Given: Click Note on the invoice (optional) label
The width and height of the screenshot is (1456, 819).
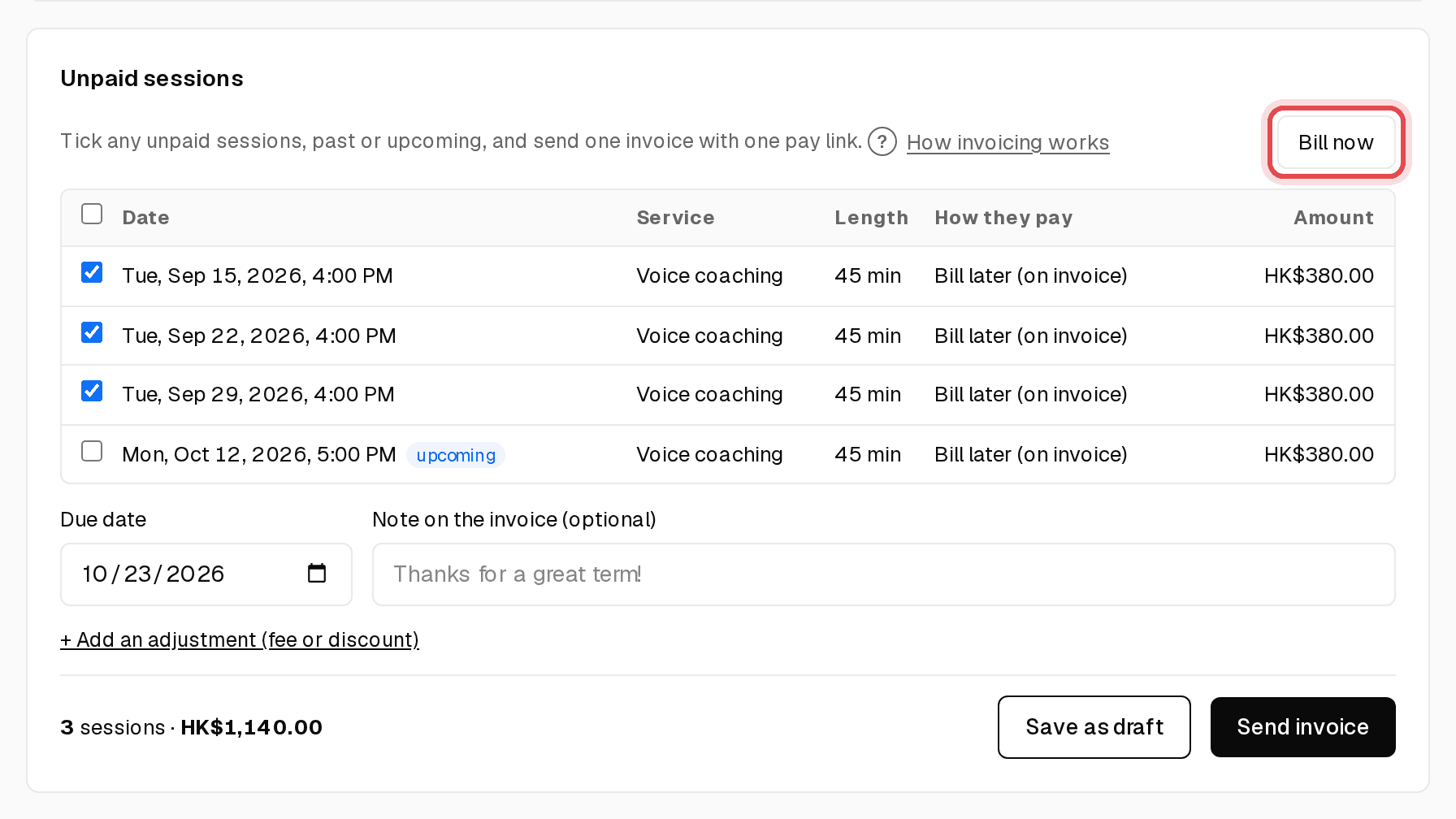Looking at the screenshot, I should coord(514,519).
